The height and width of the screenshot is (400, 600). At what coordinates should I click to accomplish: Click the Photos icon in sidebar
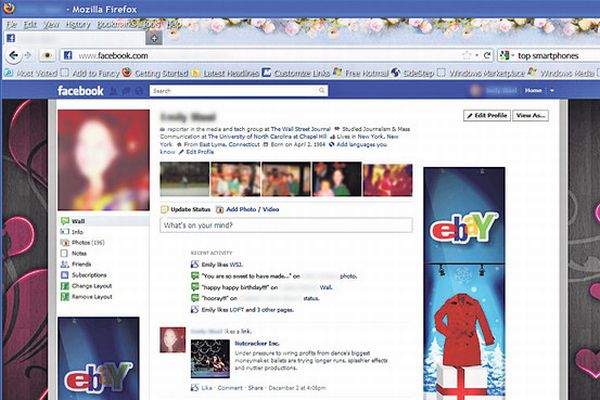coord(65,242)
